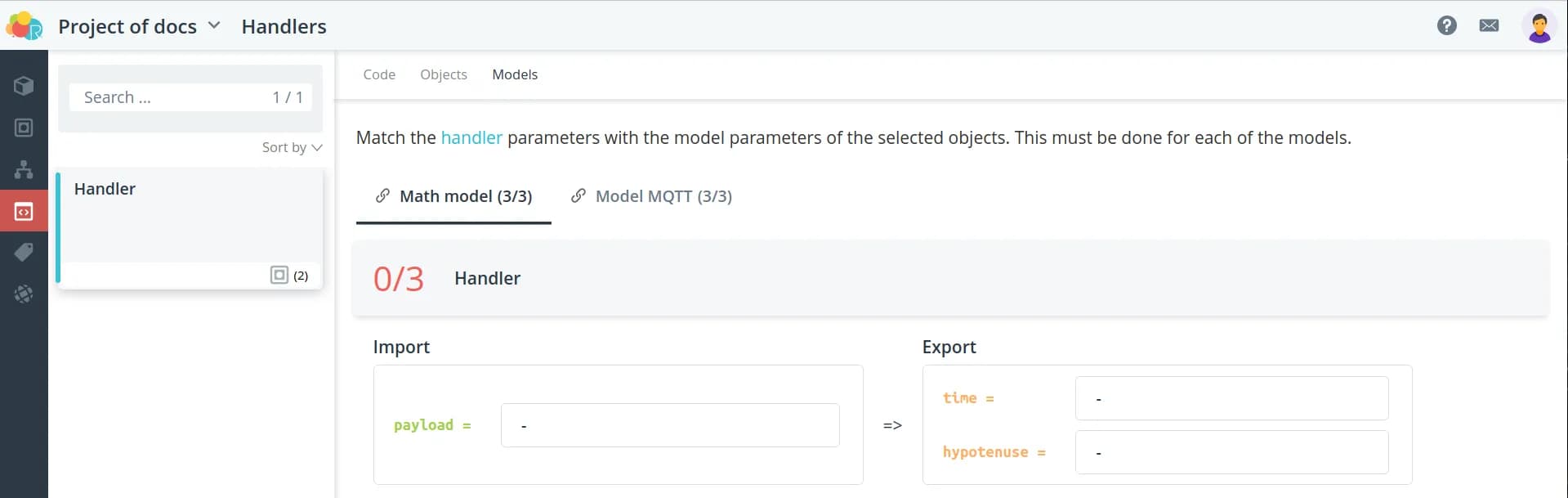The width and height of the screenshot is (1568, 498).
Task: Open the hierarchy tree icon in sidebar
Action: [24, 169]
